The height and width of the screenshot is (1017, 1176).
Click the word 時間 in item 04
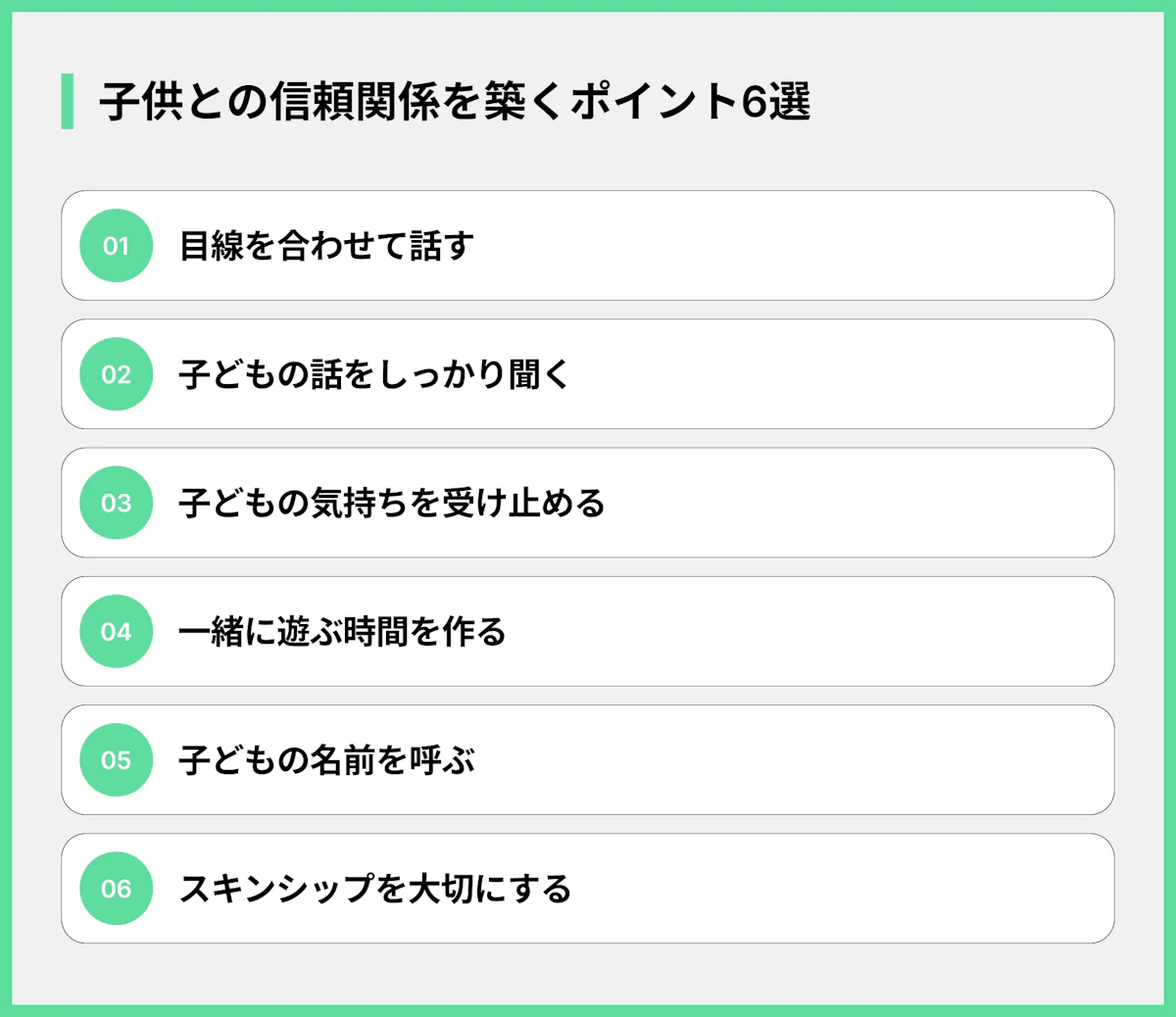[x=375, y=632]
